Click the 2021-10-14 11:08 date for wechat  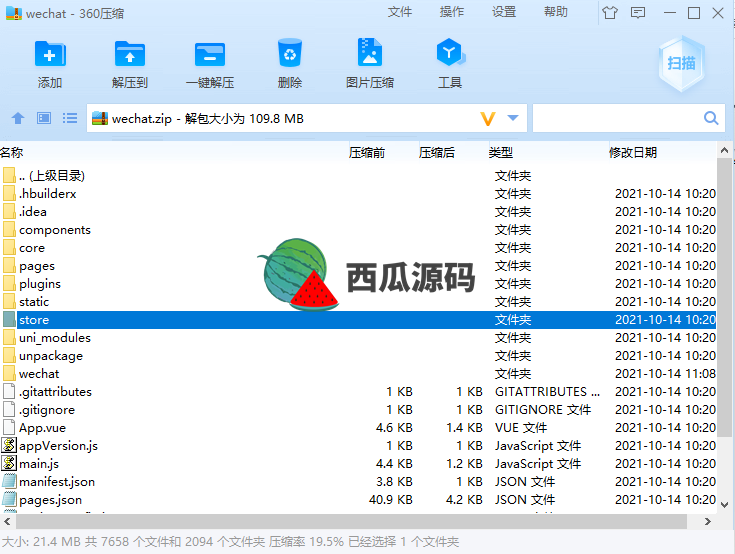(x=665, y=374)
